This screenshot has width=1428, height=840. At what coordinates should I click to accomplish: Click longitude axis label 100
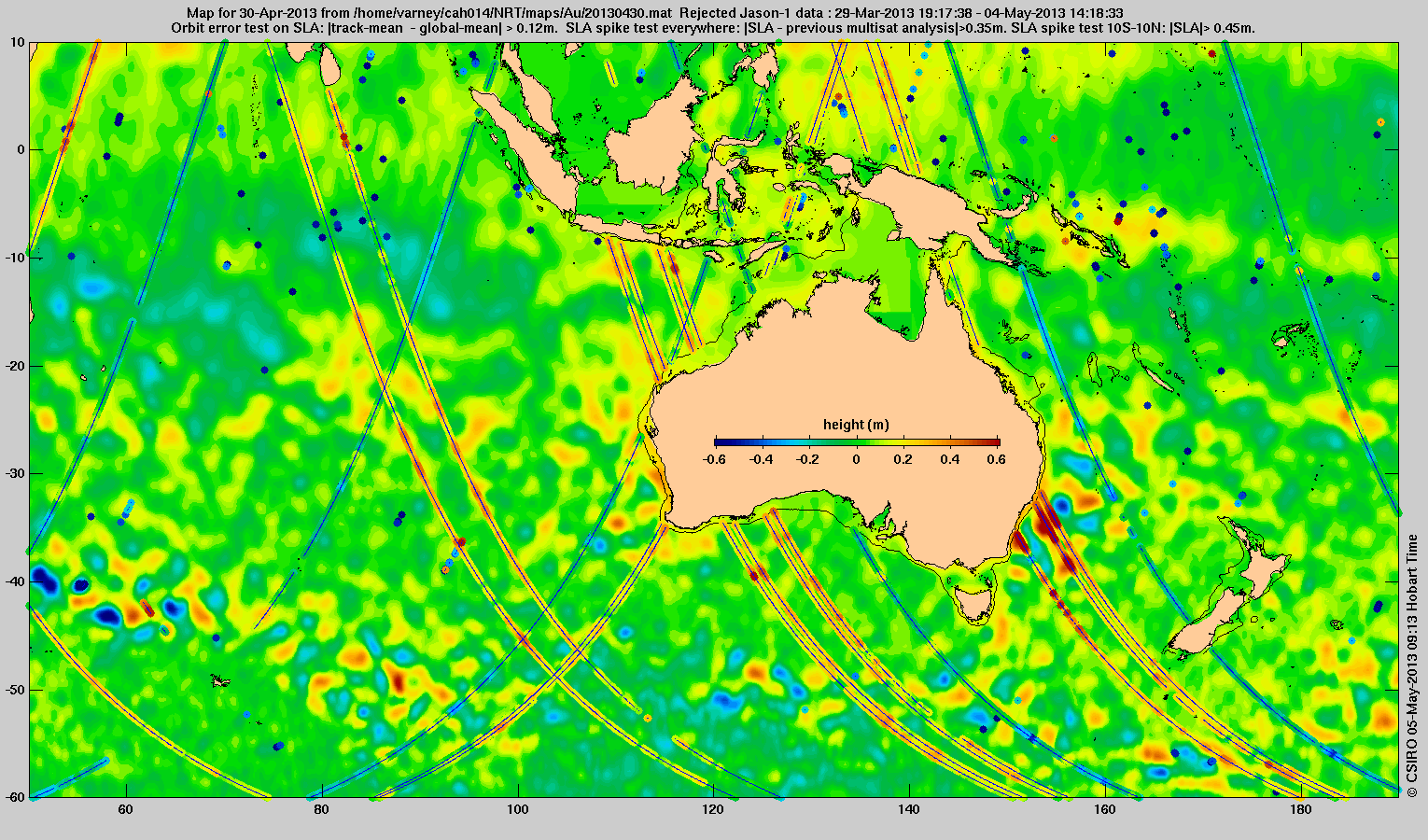[517, 810]
